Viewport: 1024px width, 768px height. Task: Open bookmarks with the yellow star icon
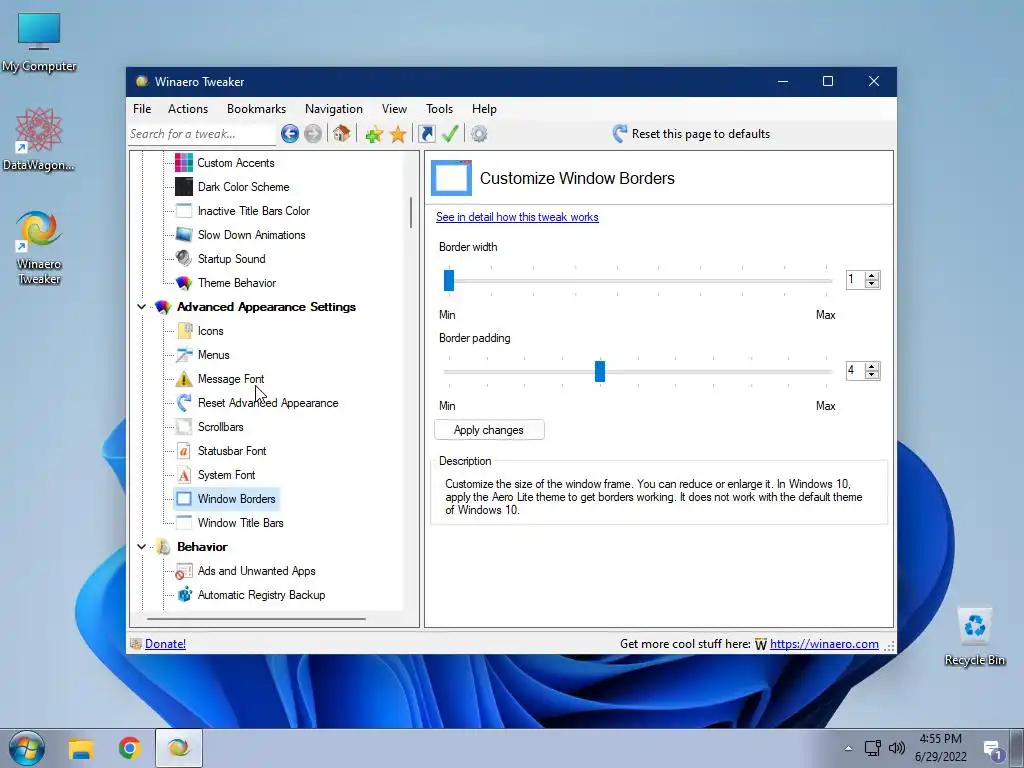pos(398,134)
